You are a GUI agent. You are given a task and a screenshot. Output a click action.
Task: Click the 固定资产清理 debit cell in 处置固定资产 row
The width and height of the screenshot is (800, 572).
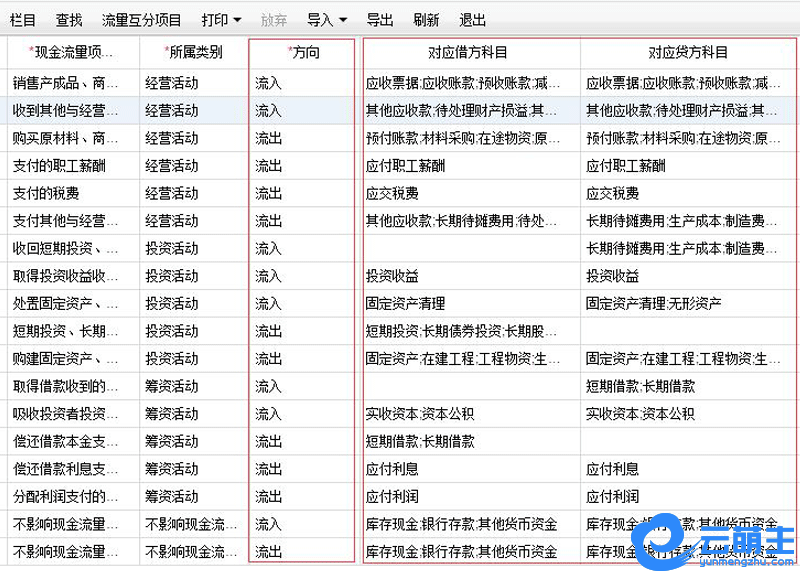[x=471, y=303]
